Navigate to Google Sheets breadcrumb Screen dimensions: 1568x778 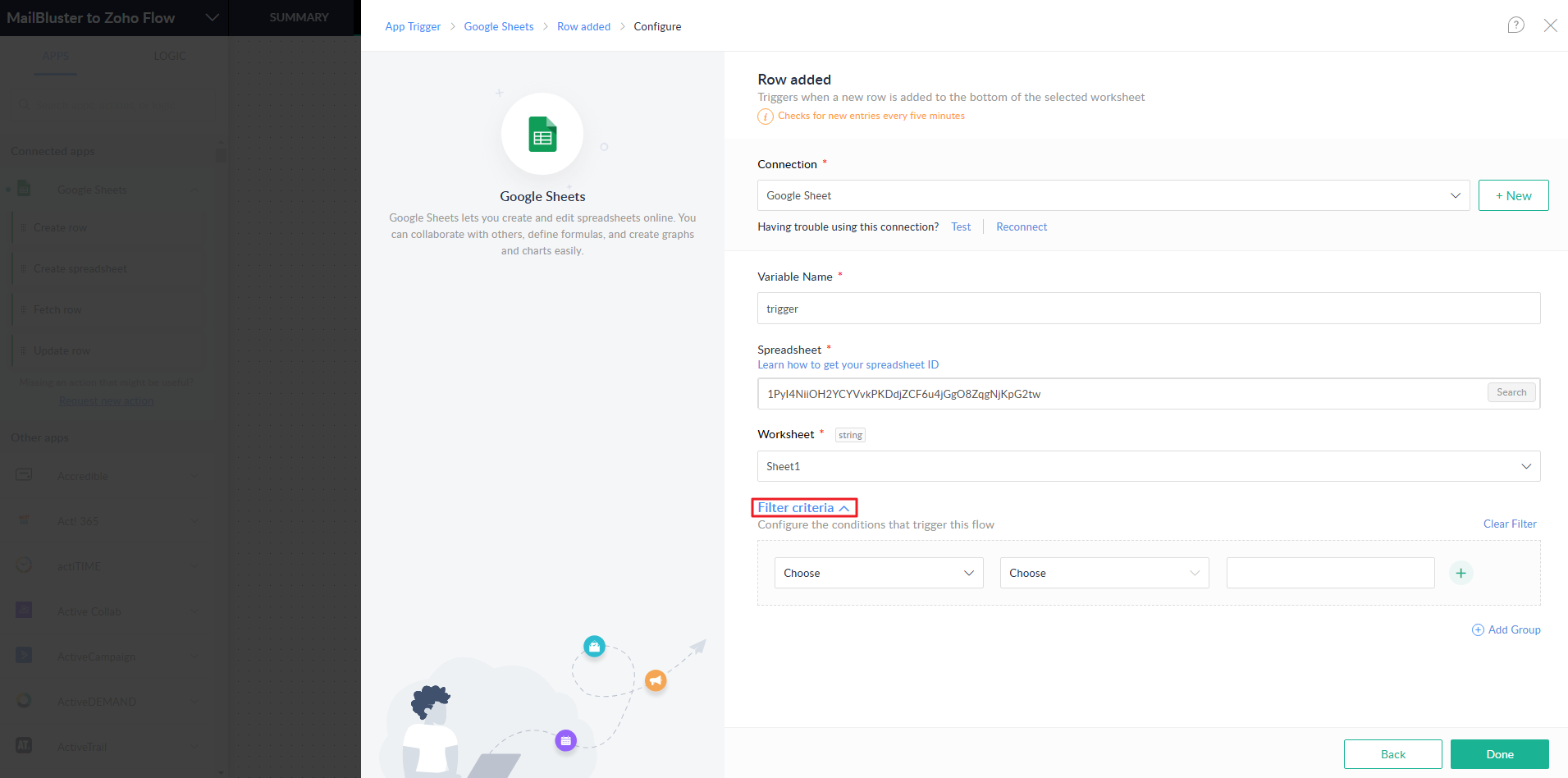(x=498, y=26)
